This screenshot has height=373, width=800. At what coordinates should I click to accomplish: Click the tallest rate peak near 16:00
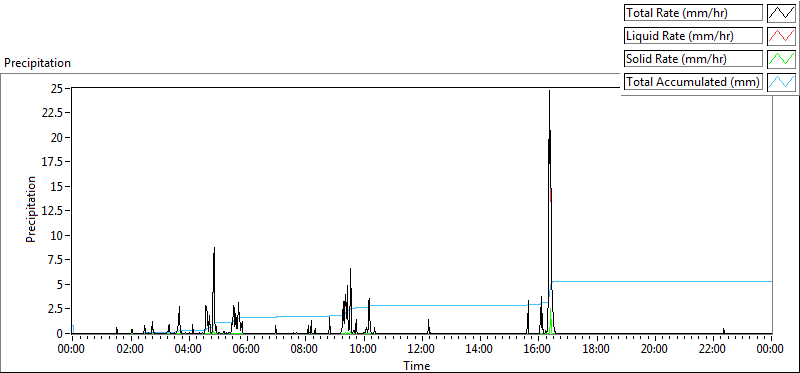click(x=549, y=92)
